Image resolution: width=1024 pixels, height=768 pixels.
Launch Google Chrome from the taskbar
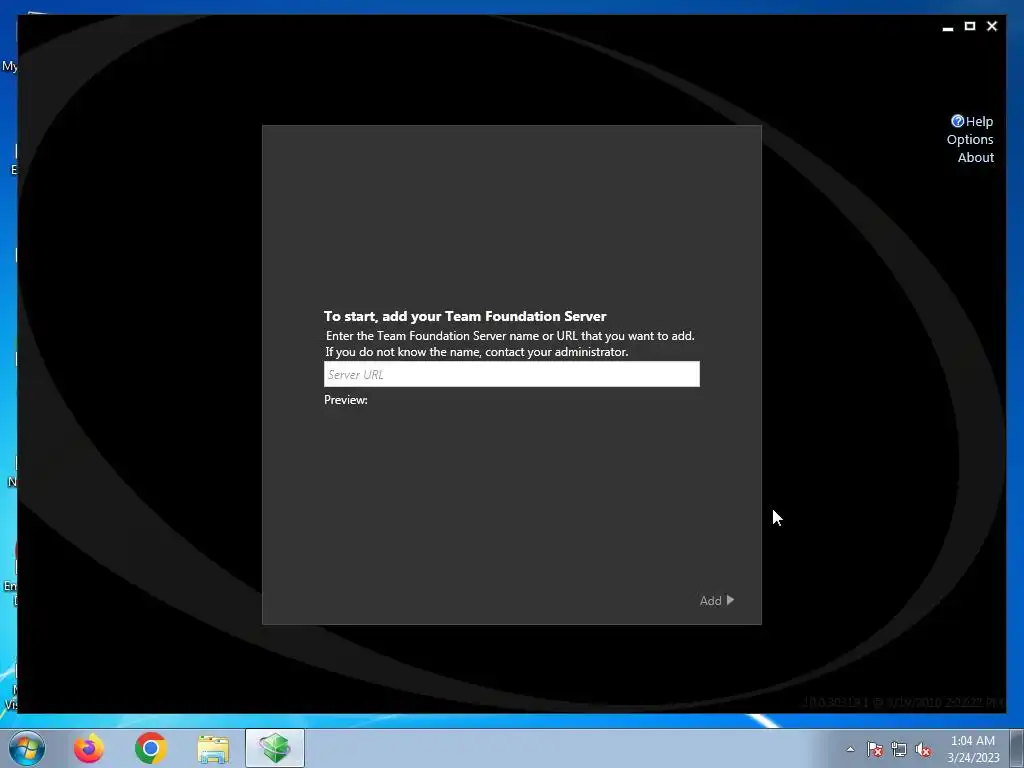click(151, 748)
